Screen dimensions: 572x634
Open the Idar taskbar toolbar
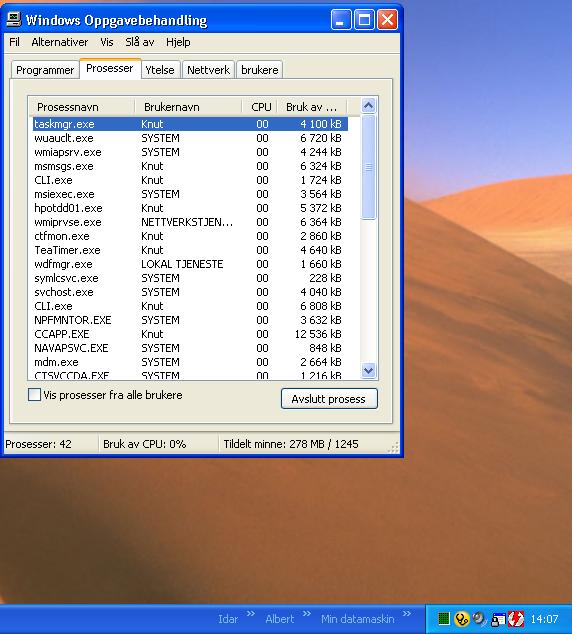coord(228,619)
